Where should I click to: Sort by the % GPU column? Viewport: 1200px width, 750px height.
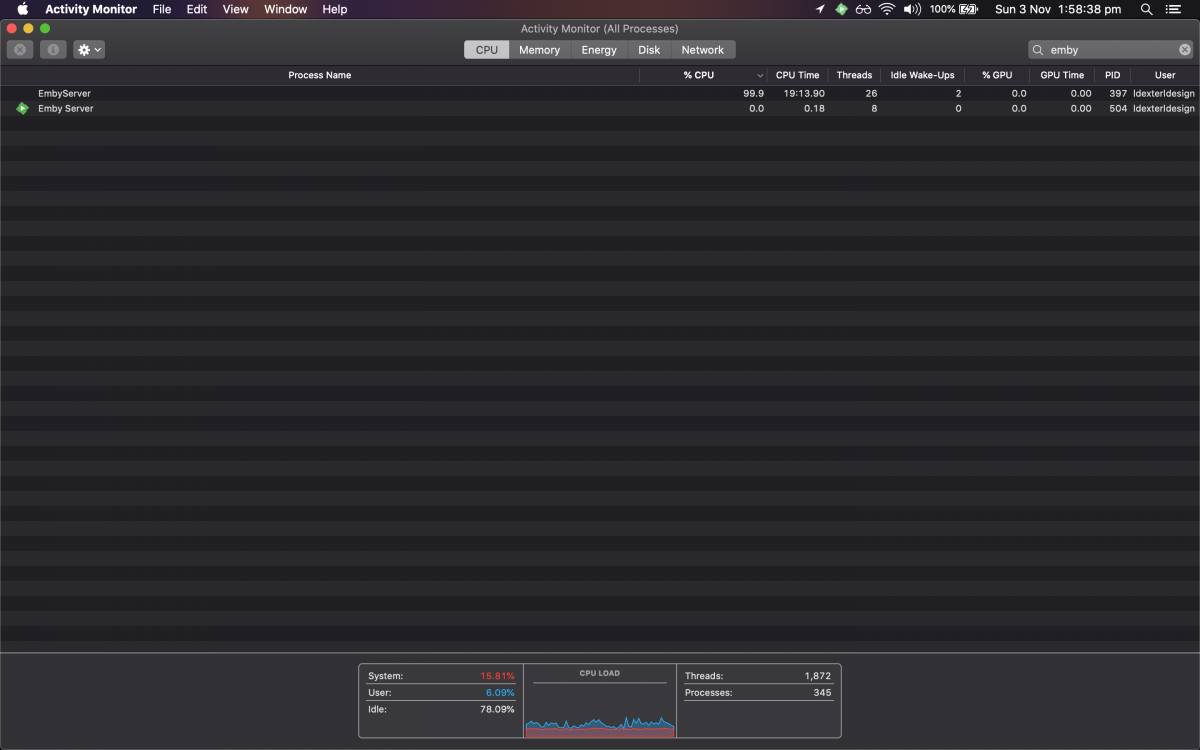[997, 75]
